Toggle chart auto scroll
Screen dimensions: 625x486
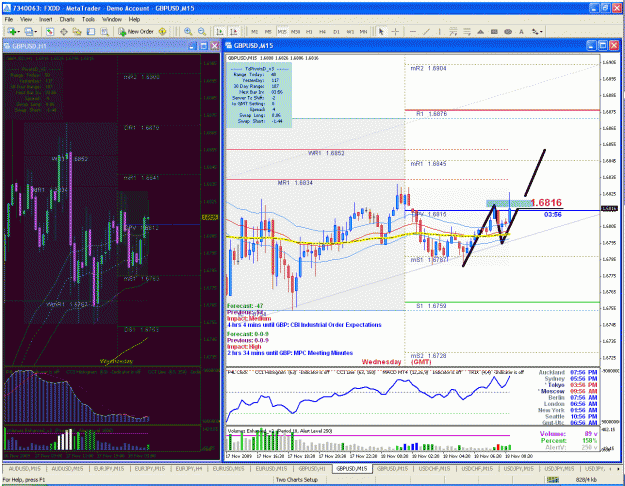pos(220,31)
